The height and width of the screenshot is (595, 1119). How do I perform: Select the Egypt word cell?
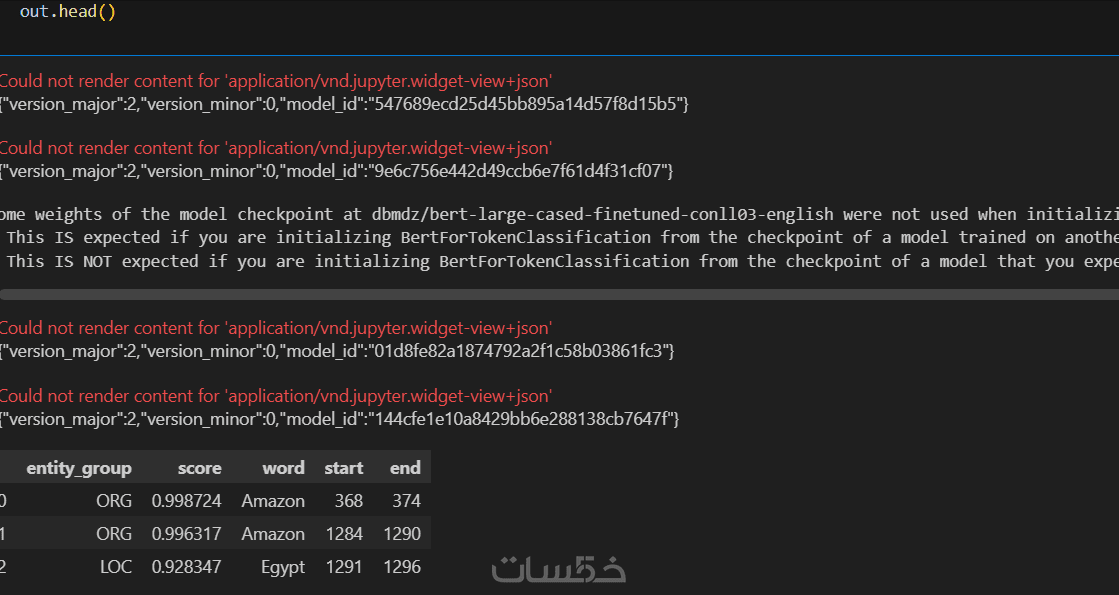(283, 567)
